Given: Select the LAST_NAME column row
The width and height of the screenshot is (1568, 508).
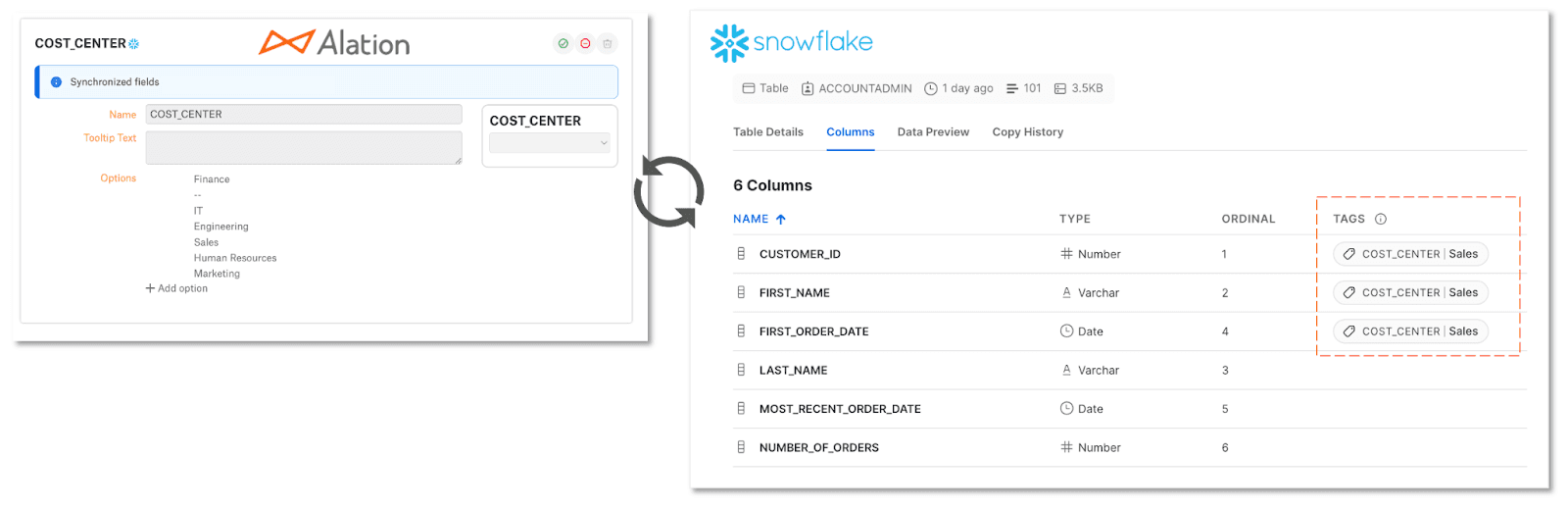Looking at the screenshot, I should click(x=793, y=371).
